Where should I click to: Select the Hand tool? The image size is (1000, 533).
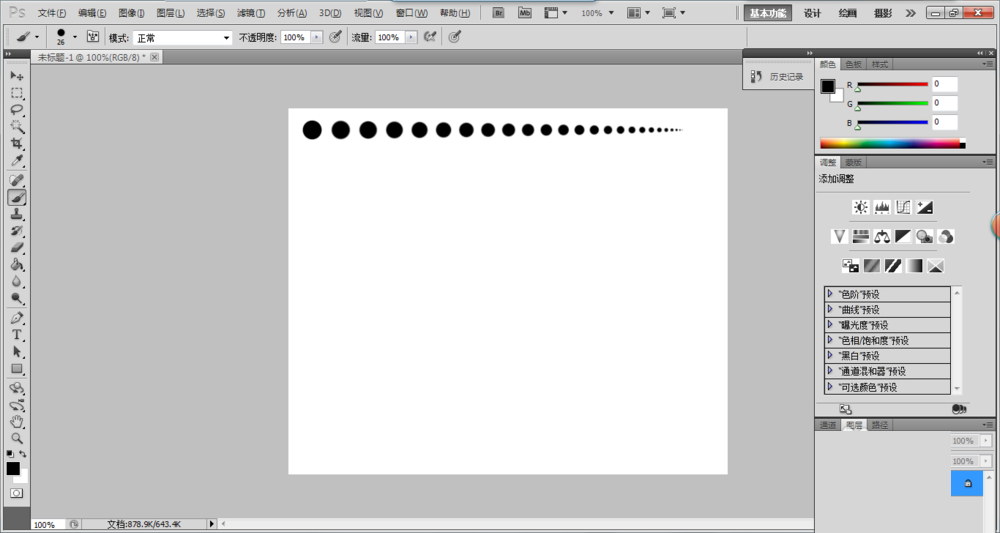(x=17, y=421)
